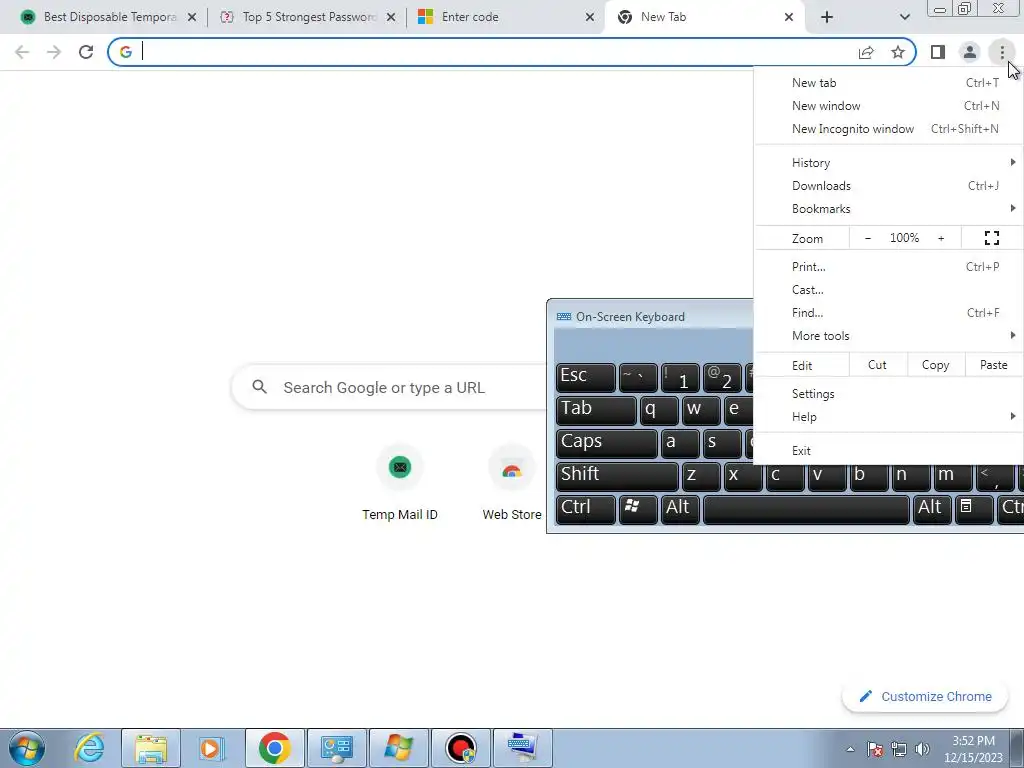Close the Enter code tab

click(590, 18)
